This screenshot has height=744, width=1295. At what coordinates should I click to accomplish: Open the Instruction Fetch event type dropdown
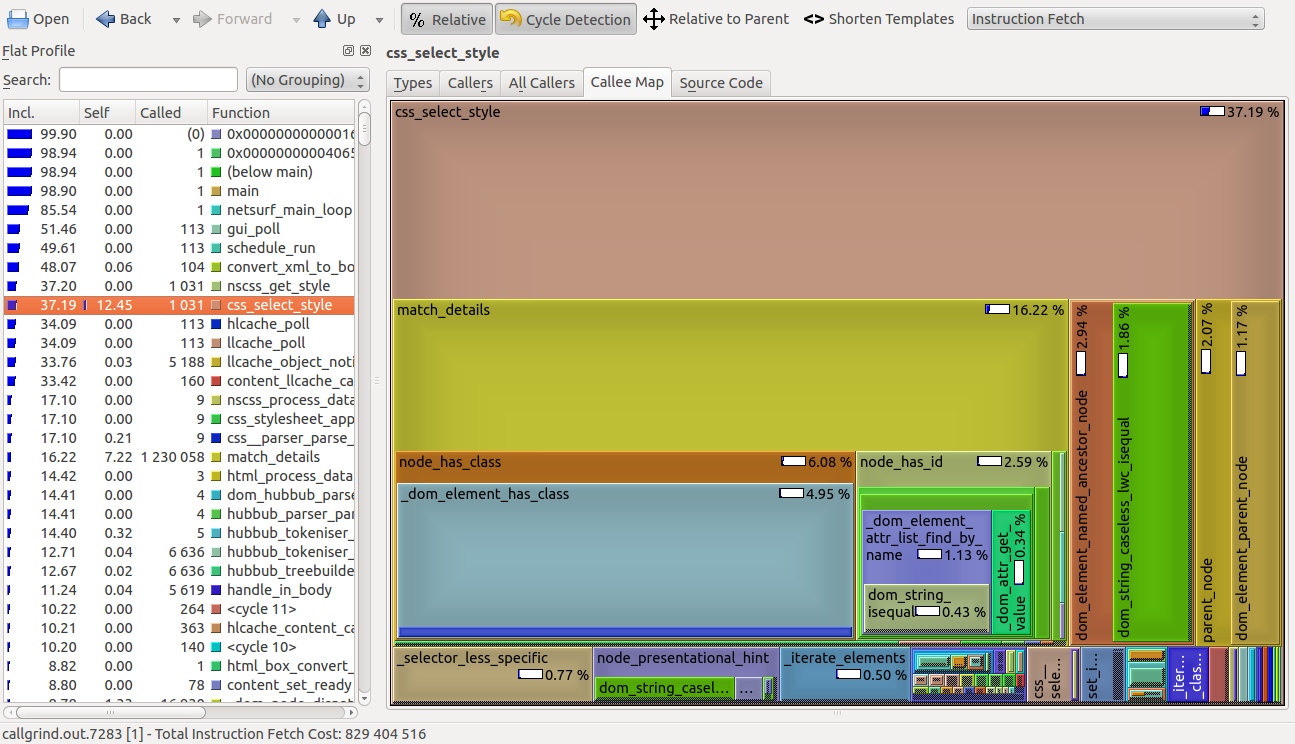pos(1115,19)
